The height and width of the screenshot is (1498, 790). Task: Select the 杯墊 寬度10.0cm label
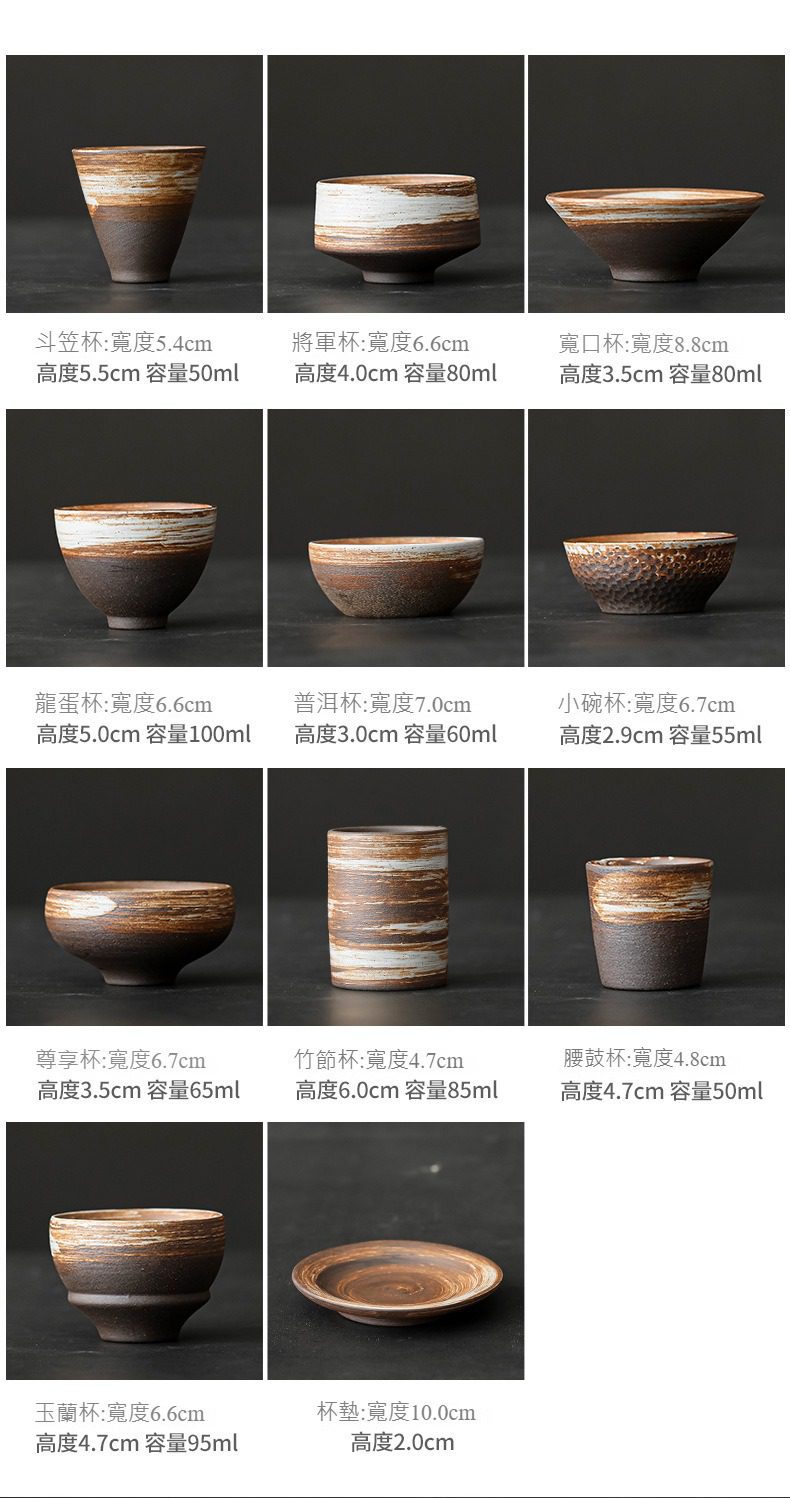coord(396,1412)
